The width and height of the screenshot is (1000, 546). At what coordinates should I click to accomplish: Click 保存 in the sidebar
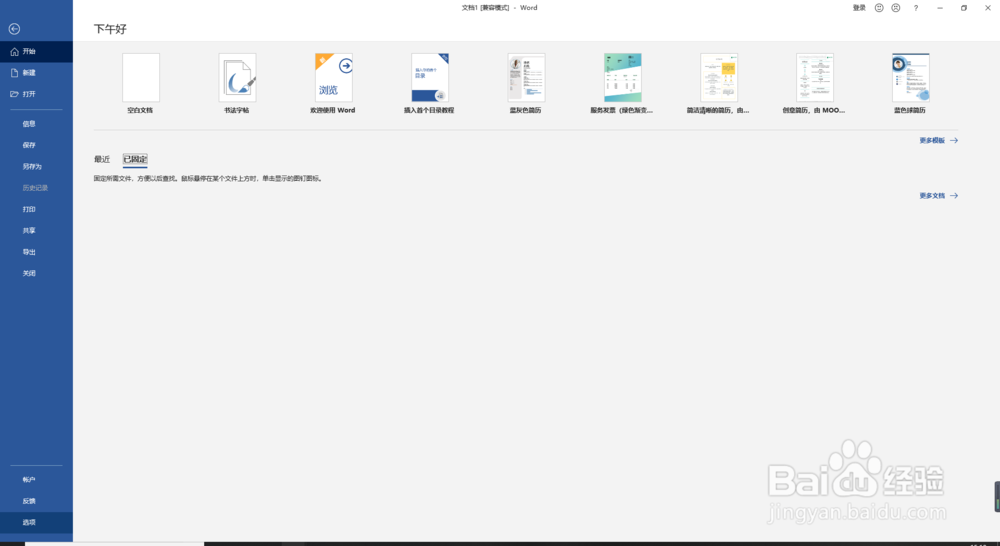36,145
